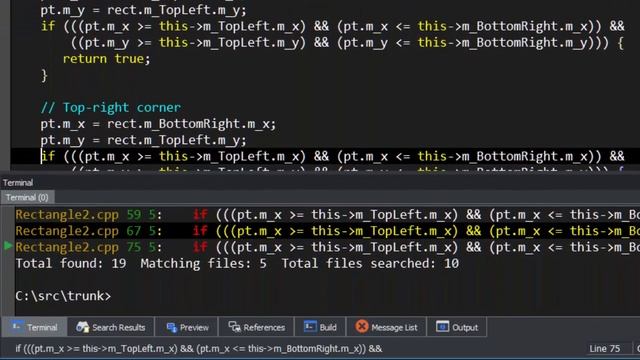Open the Search Results tab
This screenshot has width=640, height=360.
click(x=111, y=327)
